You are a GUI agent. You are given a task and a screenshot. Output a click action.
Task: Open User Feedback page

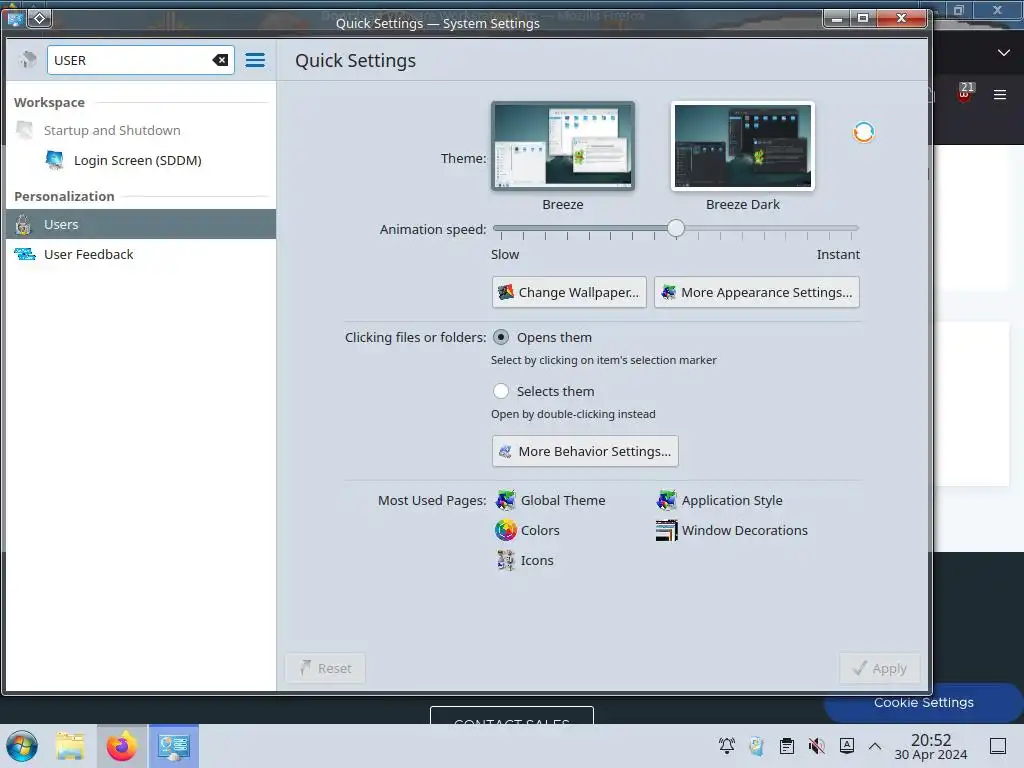pos(140,254)
